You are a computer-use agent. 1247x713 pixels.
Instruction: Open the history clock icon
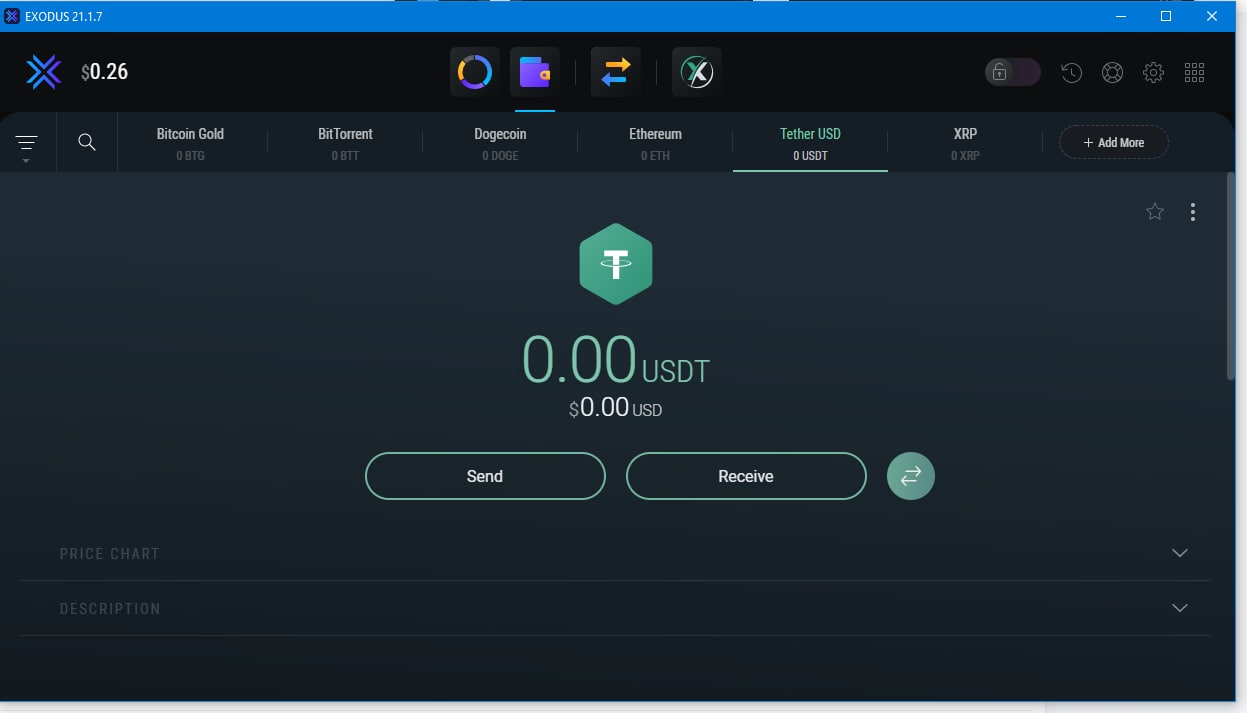tap(1071, 72)
